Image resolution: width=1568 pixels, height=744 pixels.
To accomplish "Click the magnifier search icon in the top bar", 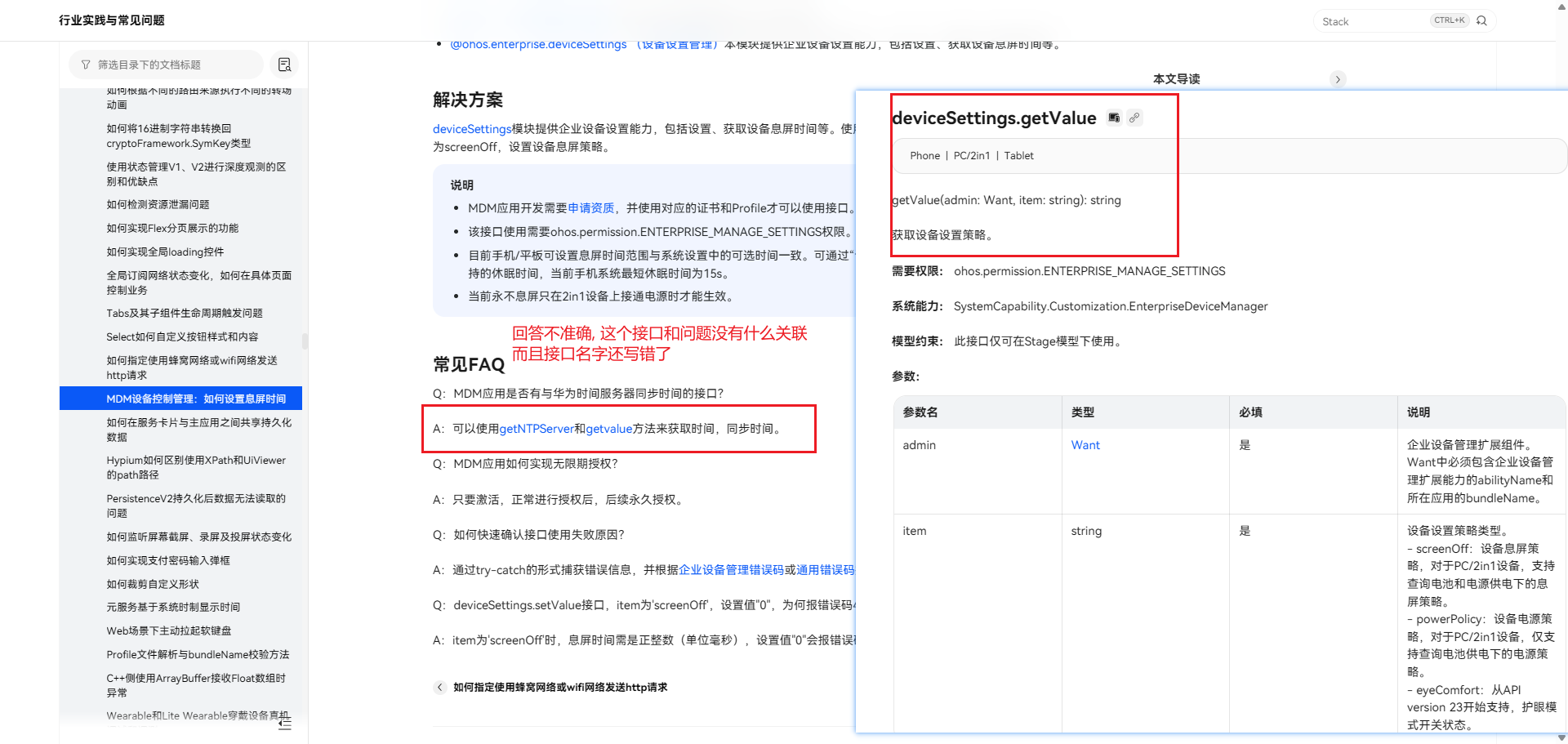I will (x=1482, y=20).
